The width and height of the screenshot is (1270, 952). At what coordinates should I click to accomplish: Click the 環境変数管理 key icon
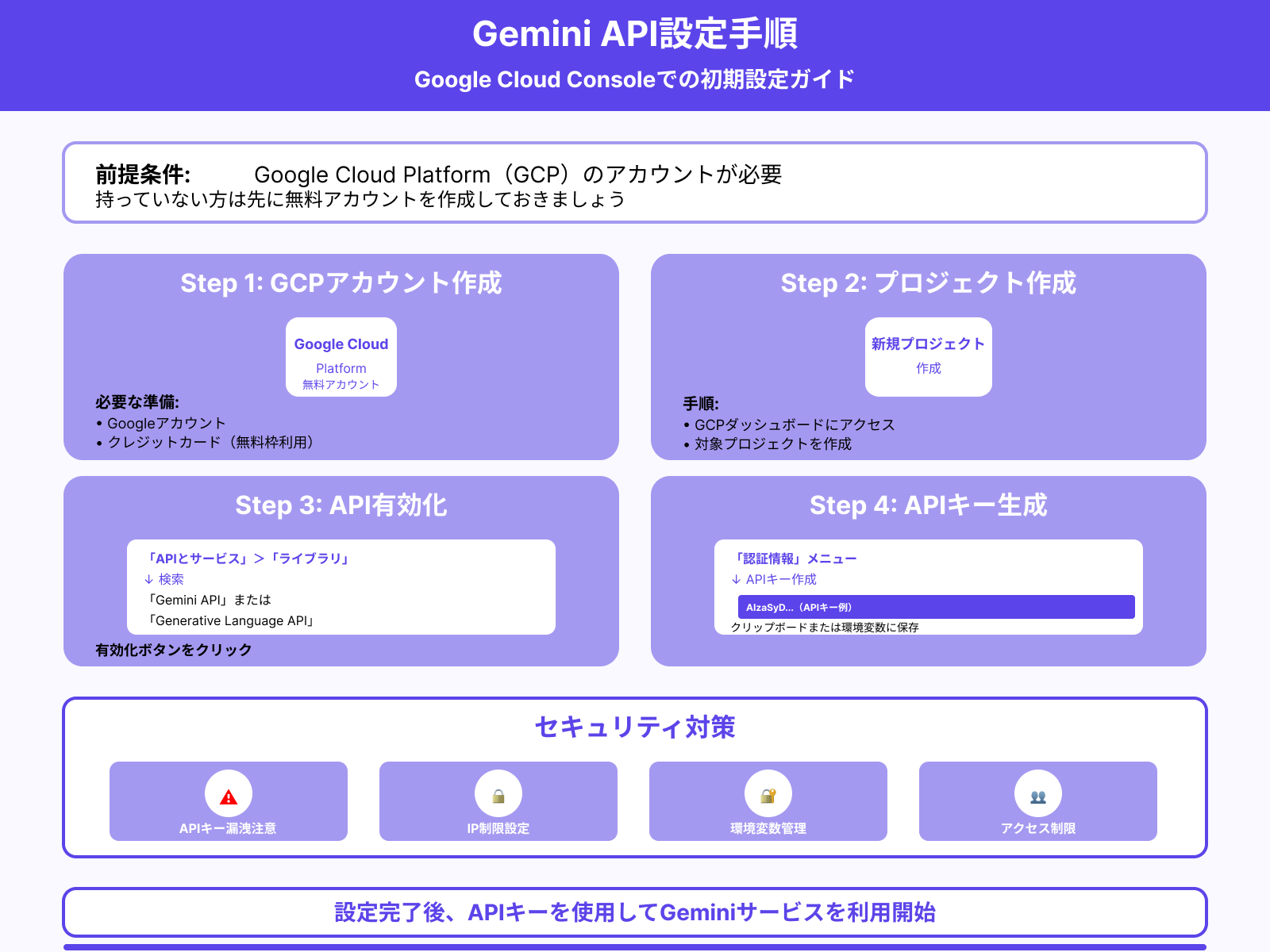pos(768,792)
